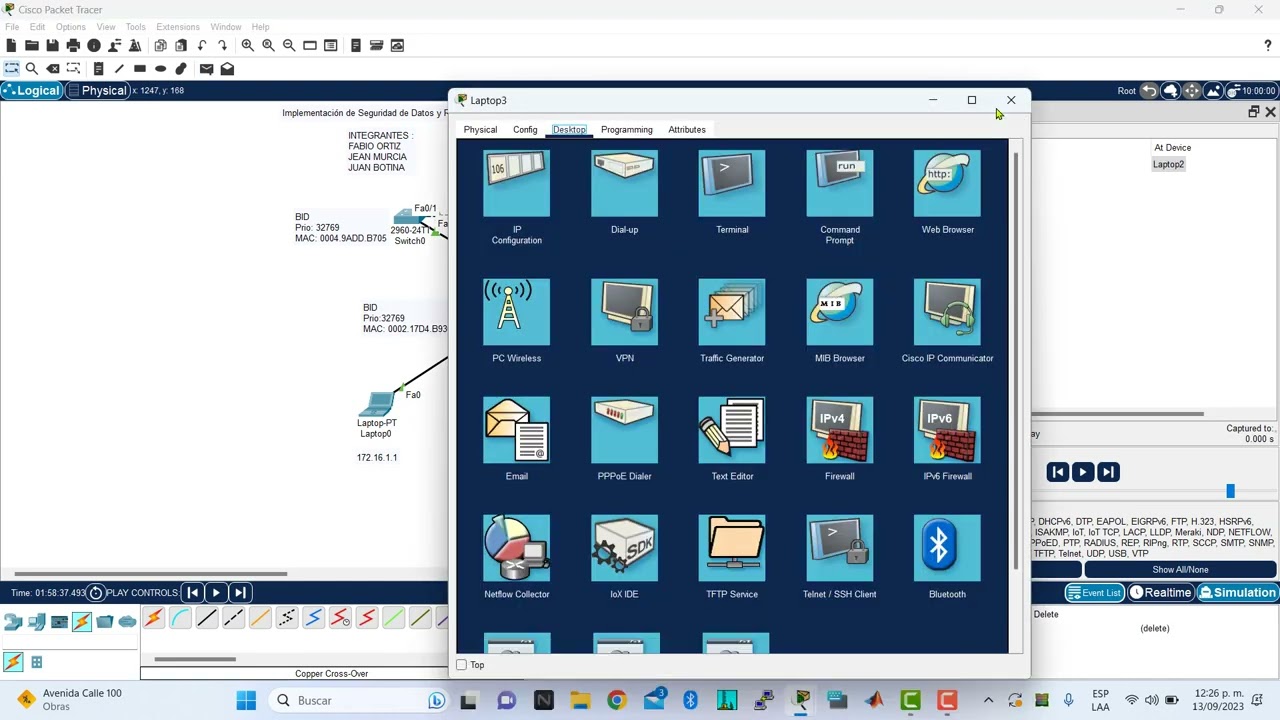Select the Inspect magnifier tool
The width and height of the screenshot is (1280, 720).
[32, 69]
